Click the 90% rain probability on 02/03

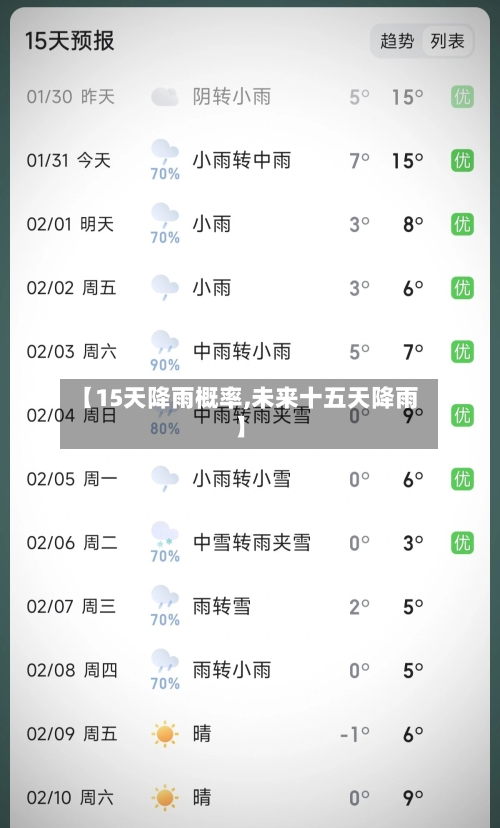[x=165, y=365]
